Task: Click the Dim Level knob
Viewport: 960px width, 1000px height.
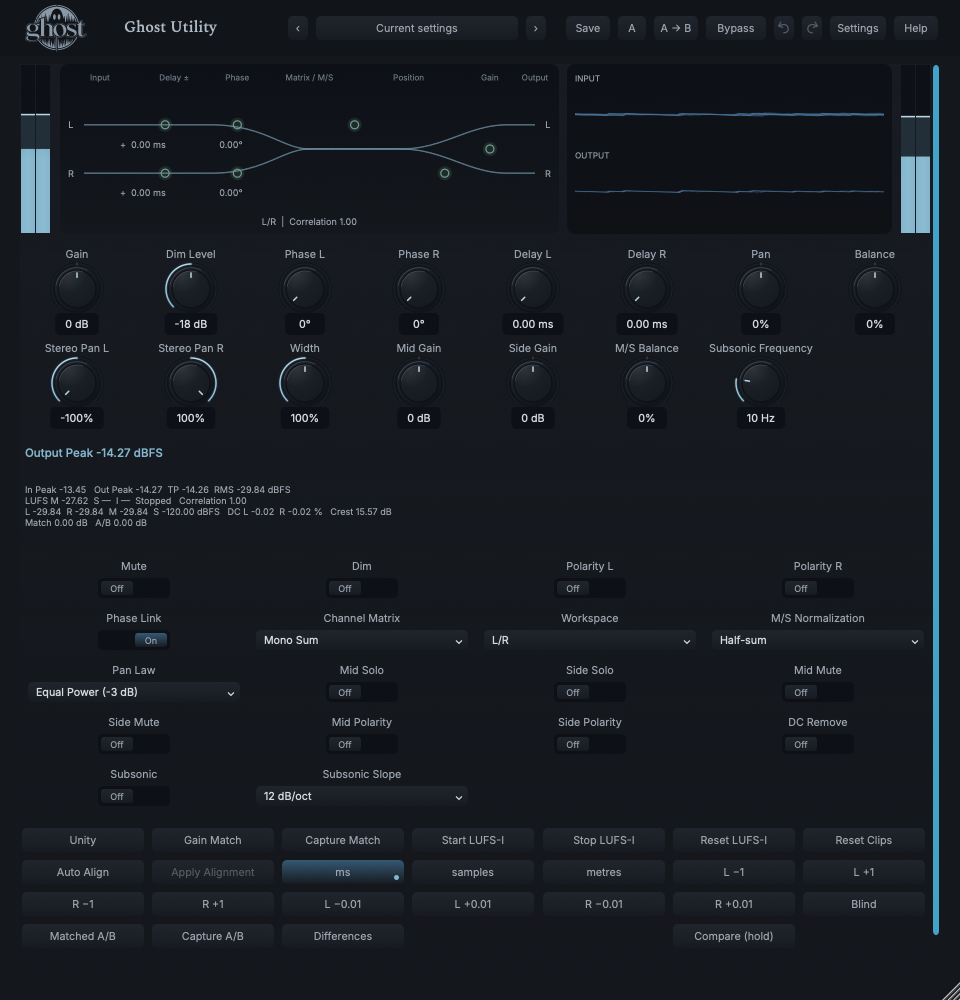Action: click(x=190, y=289)
